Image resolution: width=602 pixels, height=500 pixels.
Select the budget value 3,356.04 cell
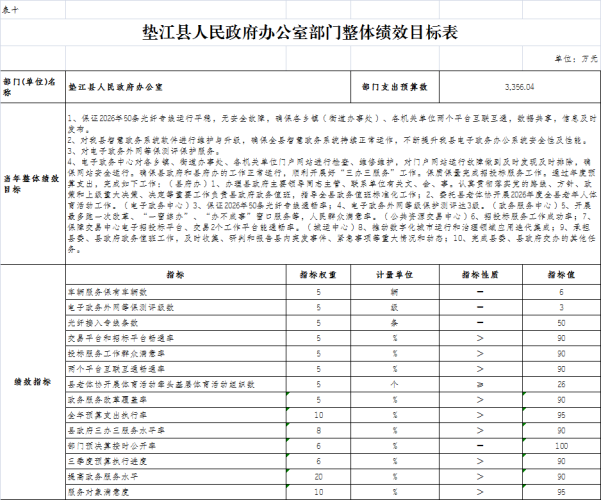520,87
